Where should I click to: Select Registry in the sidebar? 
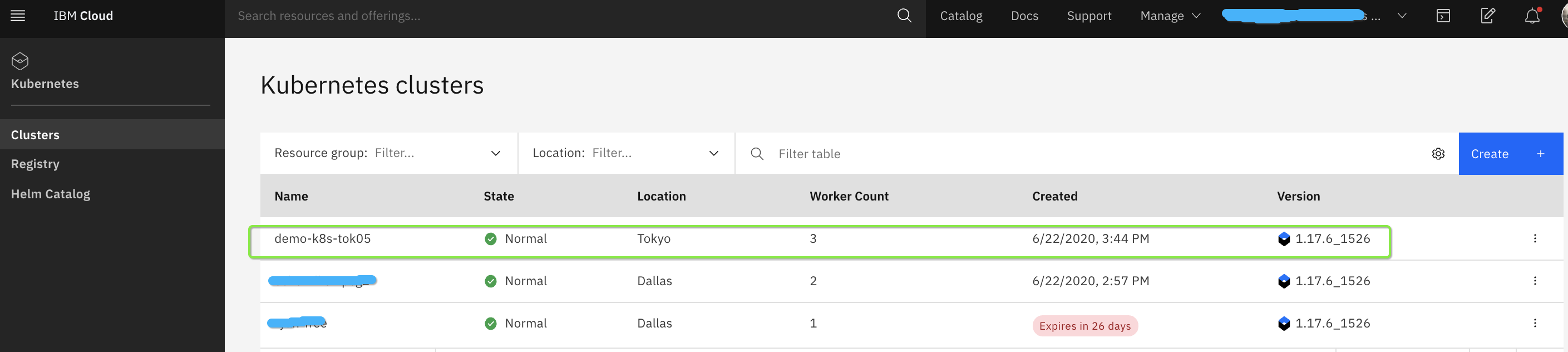point(35,164)
